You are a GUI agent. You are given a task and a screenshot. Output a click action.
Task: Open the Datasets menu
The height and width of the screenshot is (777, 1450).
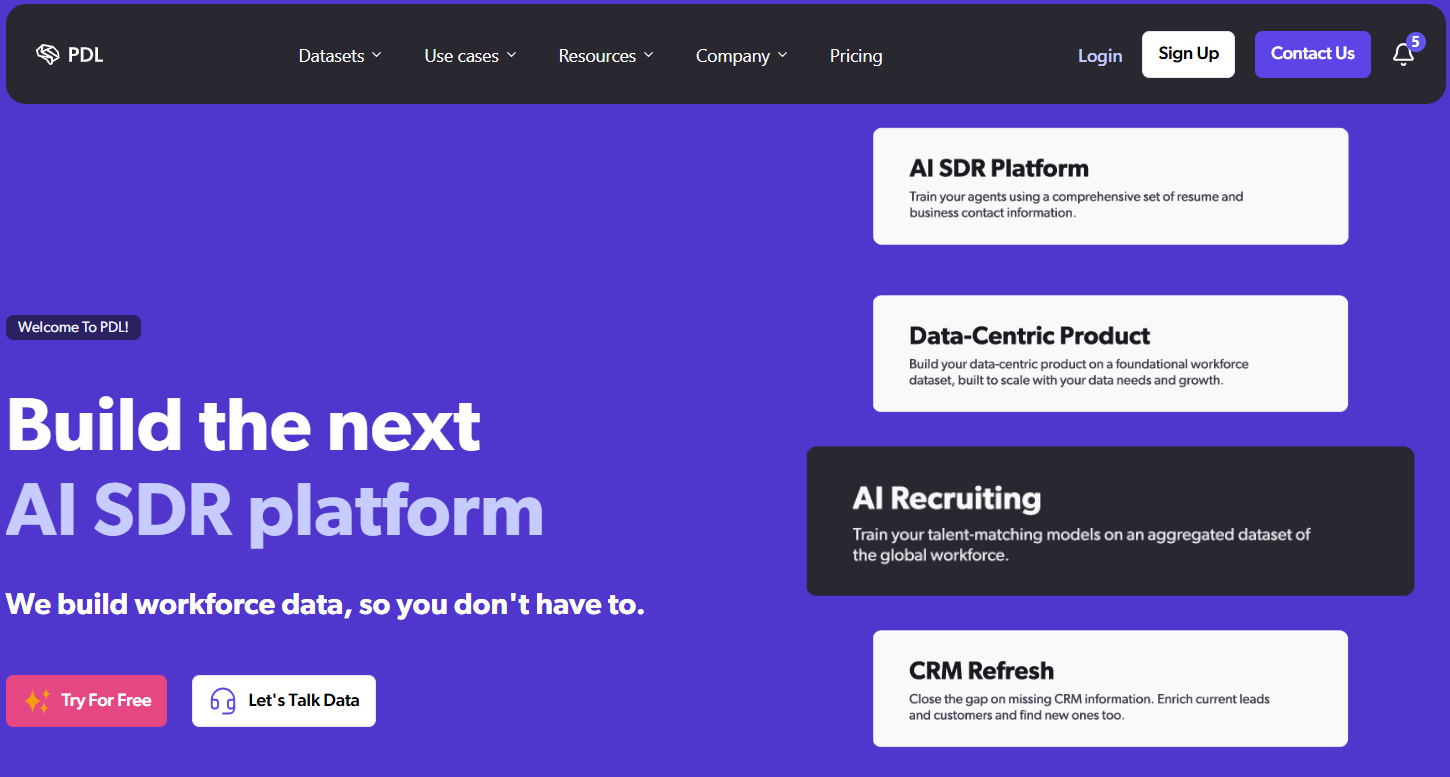pos(340,56)
